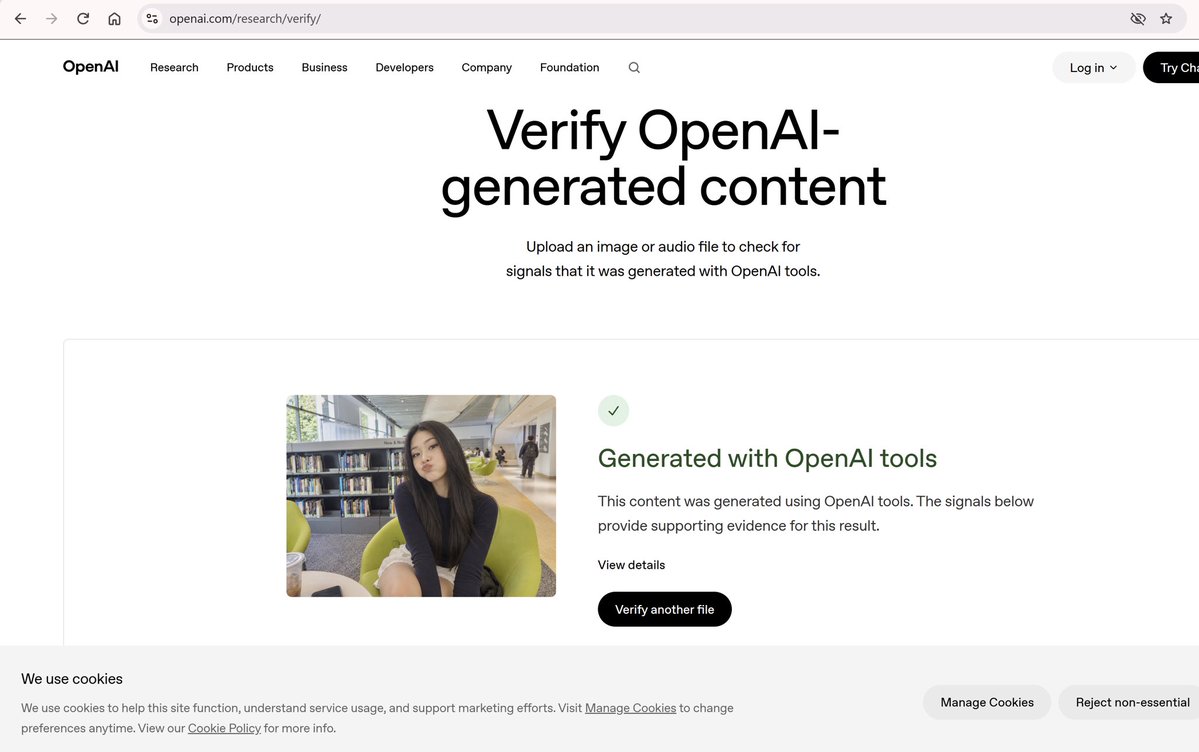
Task: Open the browser home page icon
Action: [114, 18]
